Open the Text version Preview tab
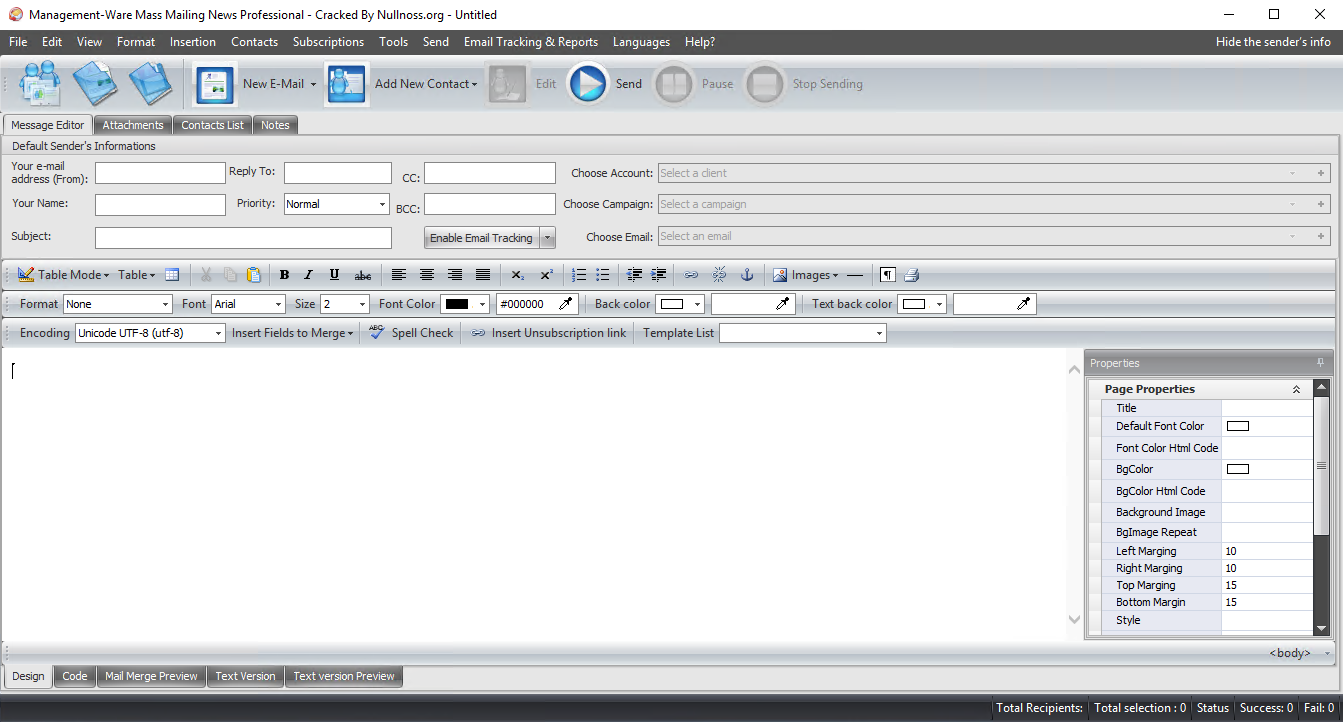The width and height of the screenshot is (1343, 722). coord(344,676)
